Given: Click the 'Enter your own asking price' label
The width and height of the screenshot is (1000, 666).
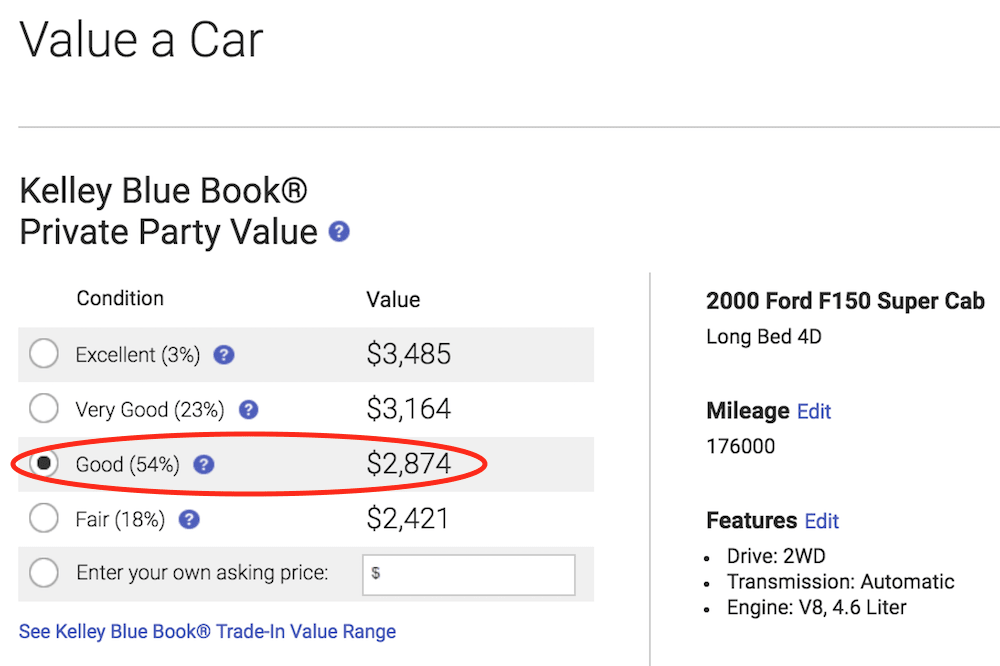Looking at the screenshot, I should (x=202, y=573).
